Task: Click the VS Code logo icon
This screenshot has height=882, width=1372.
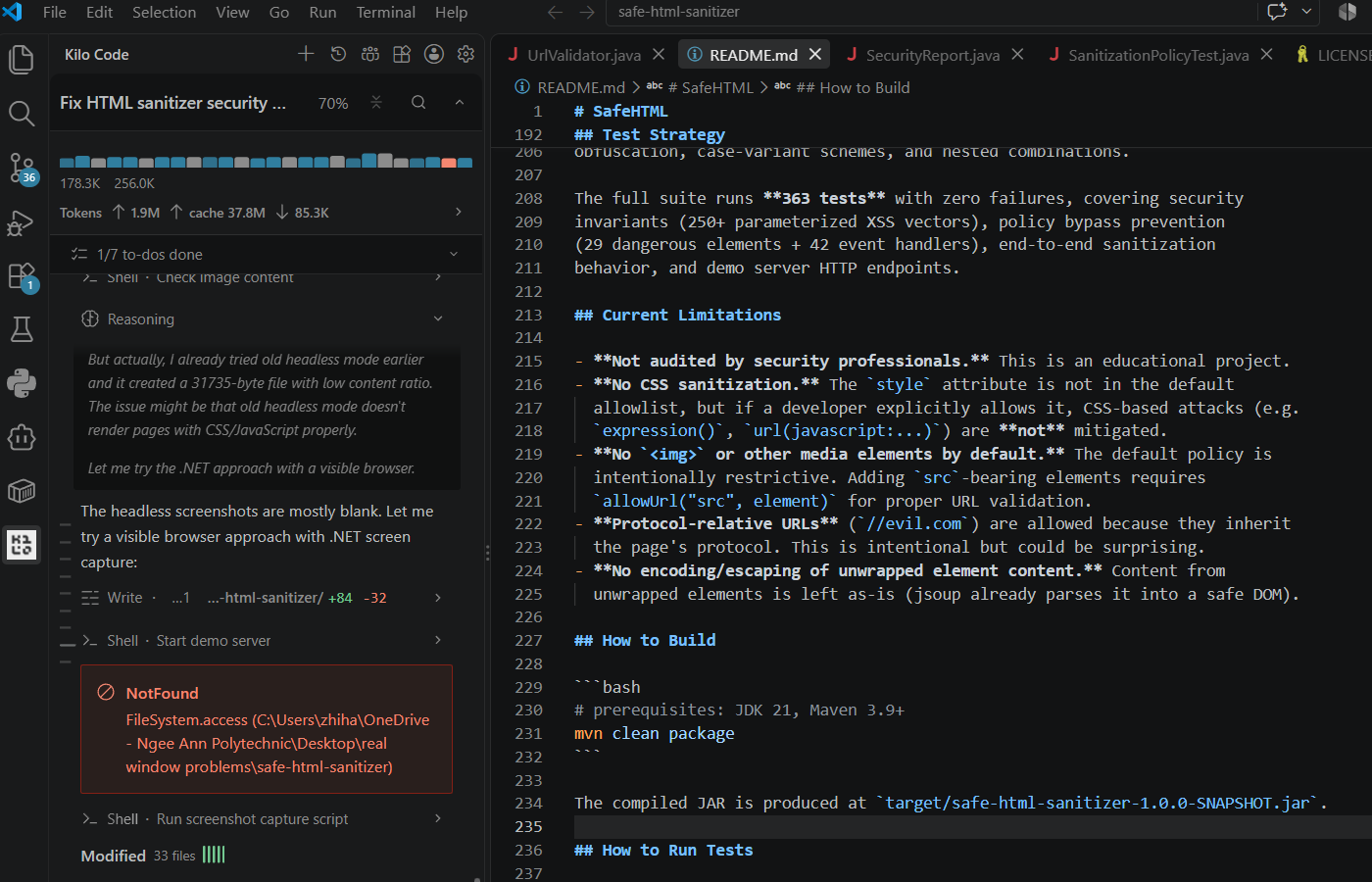Action: 13,12
